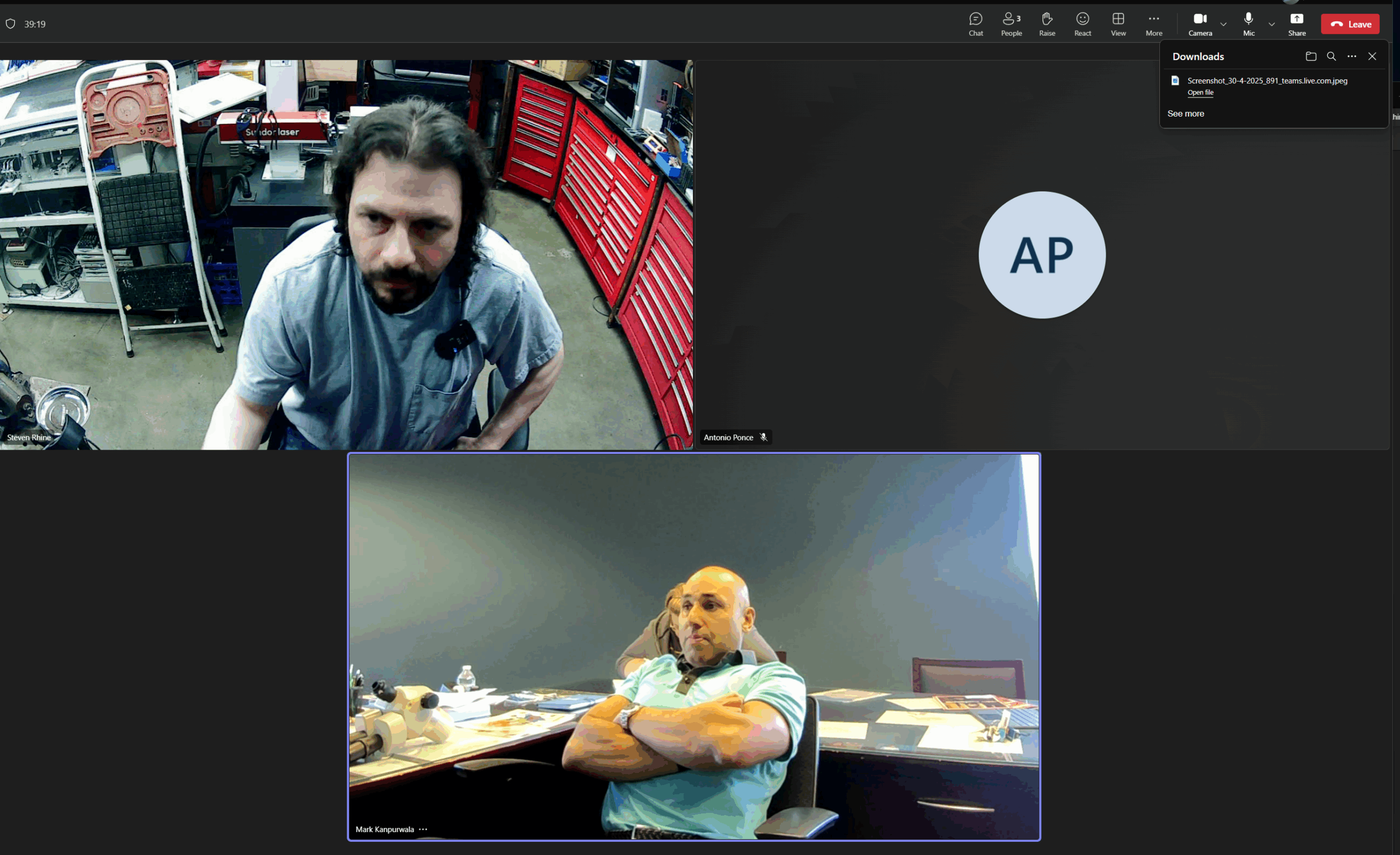Open Downloads panel more options

1352,56
